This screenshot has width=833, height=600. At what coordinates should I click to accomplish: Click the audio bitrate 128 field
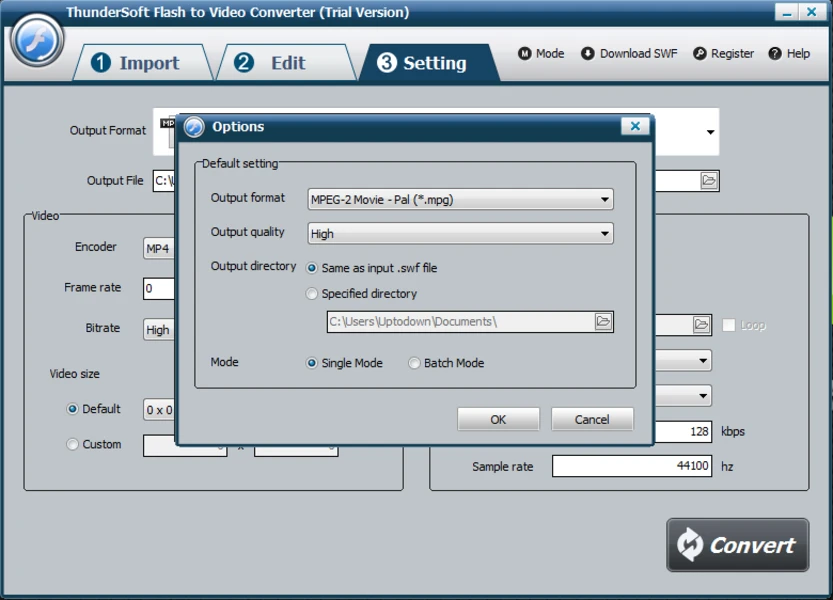(683, 432)
